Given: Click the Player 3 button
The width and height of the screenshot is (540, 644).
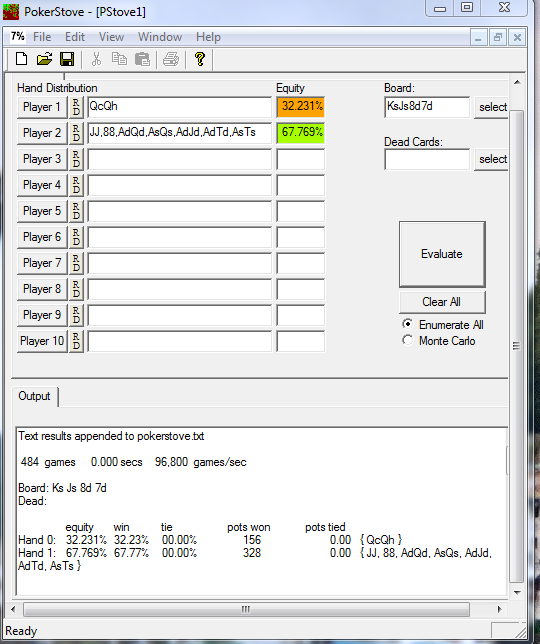Looking at the screenshot, I should point(42,159).
